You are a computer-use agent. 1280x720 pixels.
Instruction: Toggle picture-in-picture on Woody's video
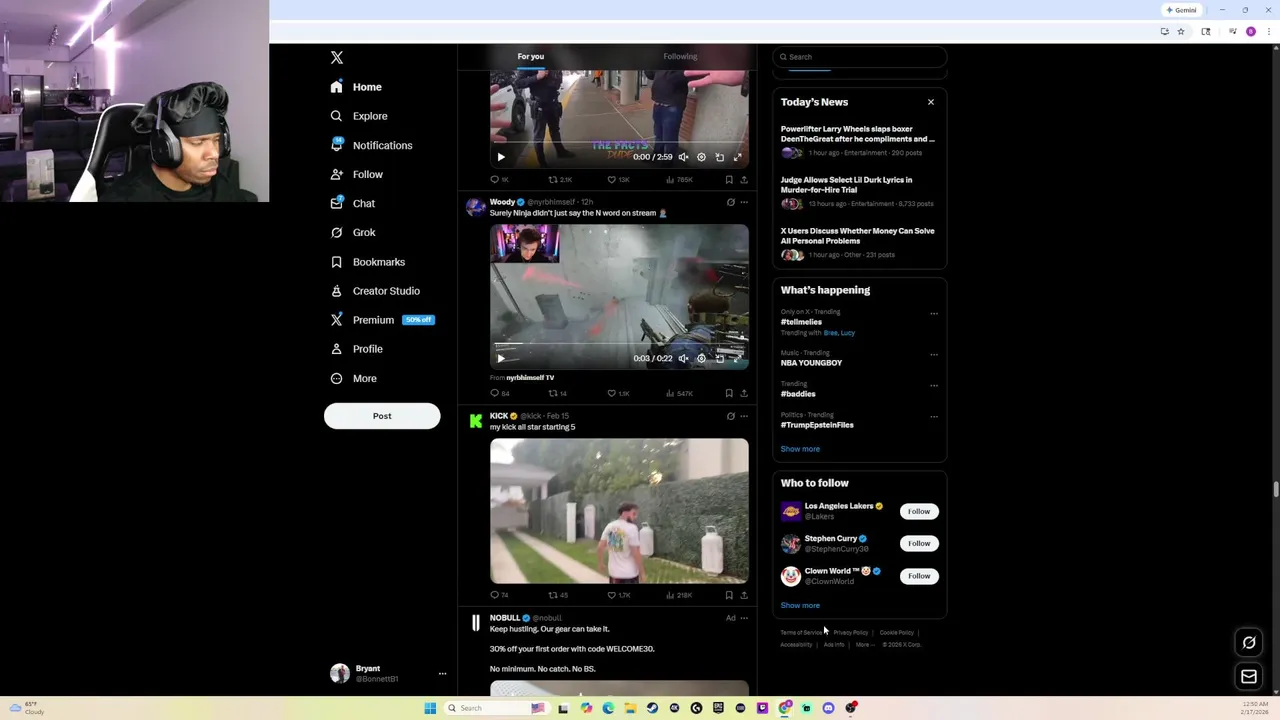tap(719, 358)
